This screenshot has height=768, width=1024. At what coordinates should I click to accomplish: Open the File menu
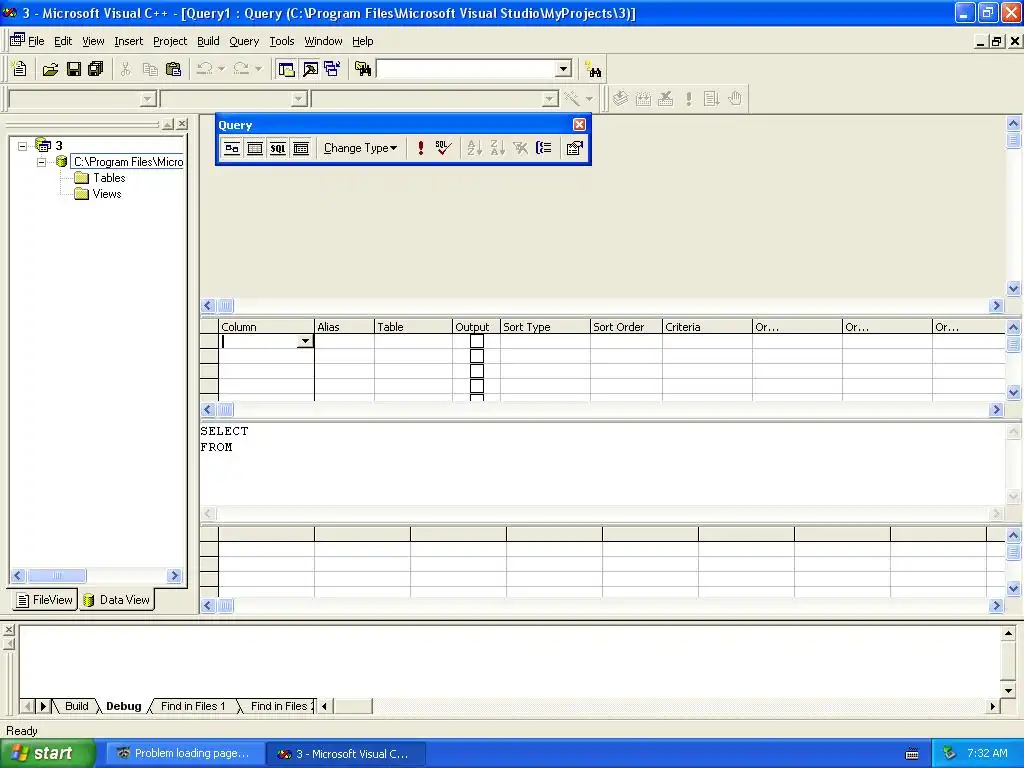click(36, 41)
